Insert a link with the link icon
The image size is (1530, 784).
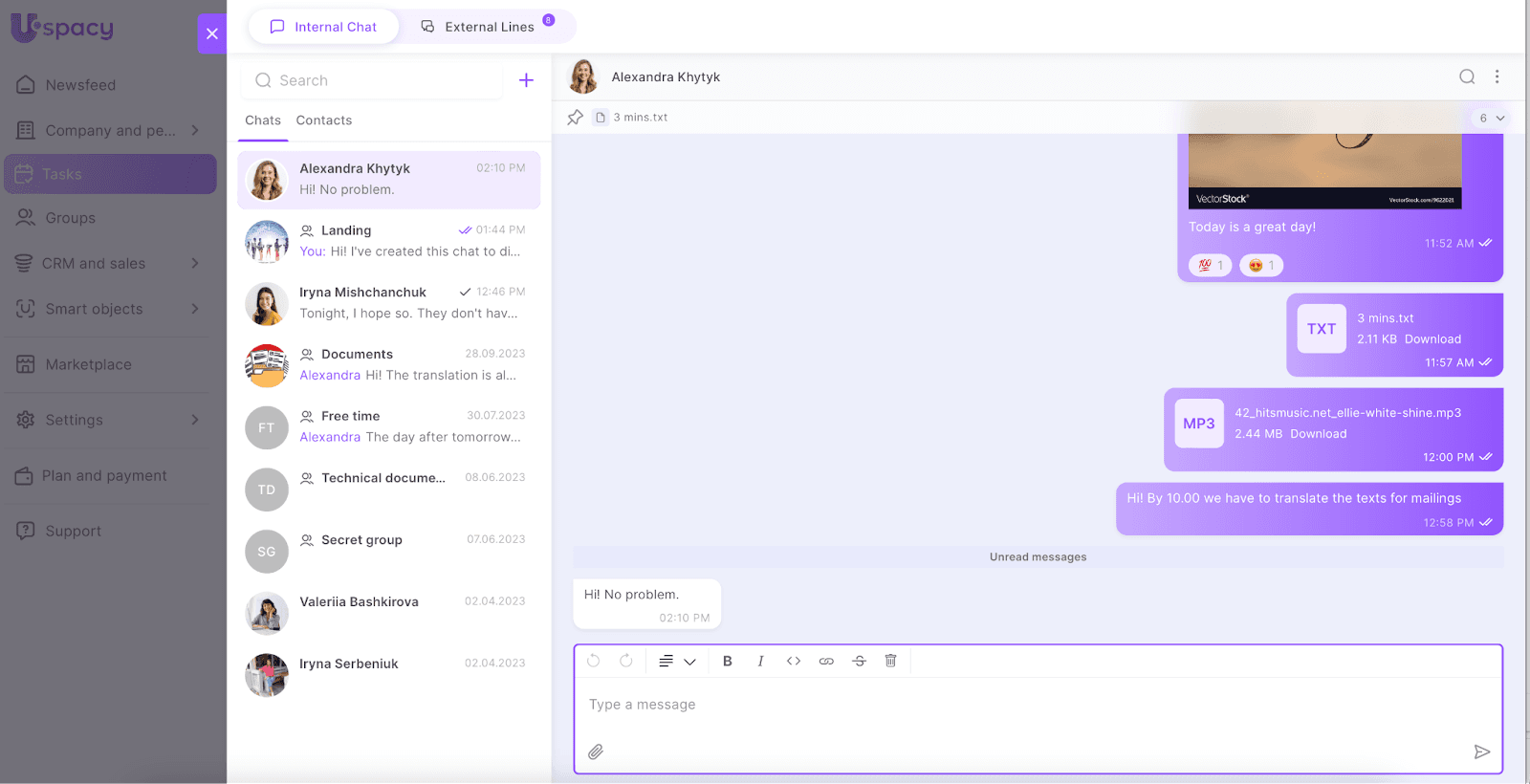(x=826, y=661)
